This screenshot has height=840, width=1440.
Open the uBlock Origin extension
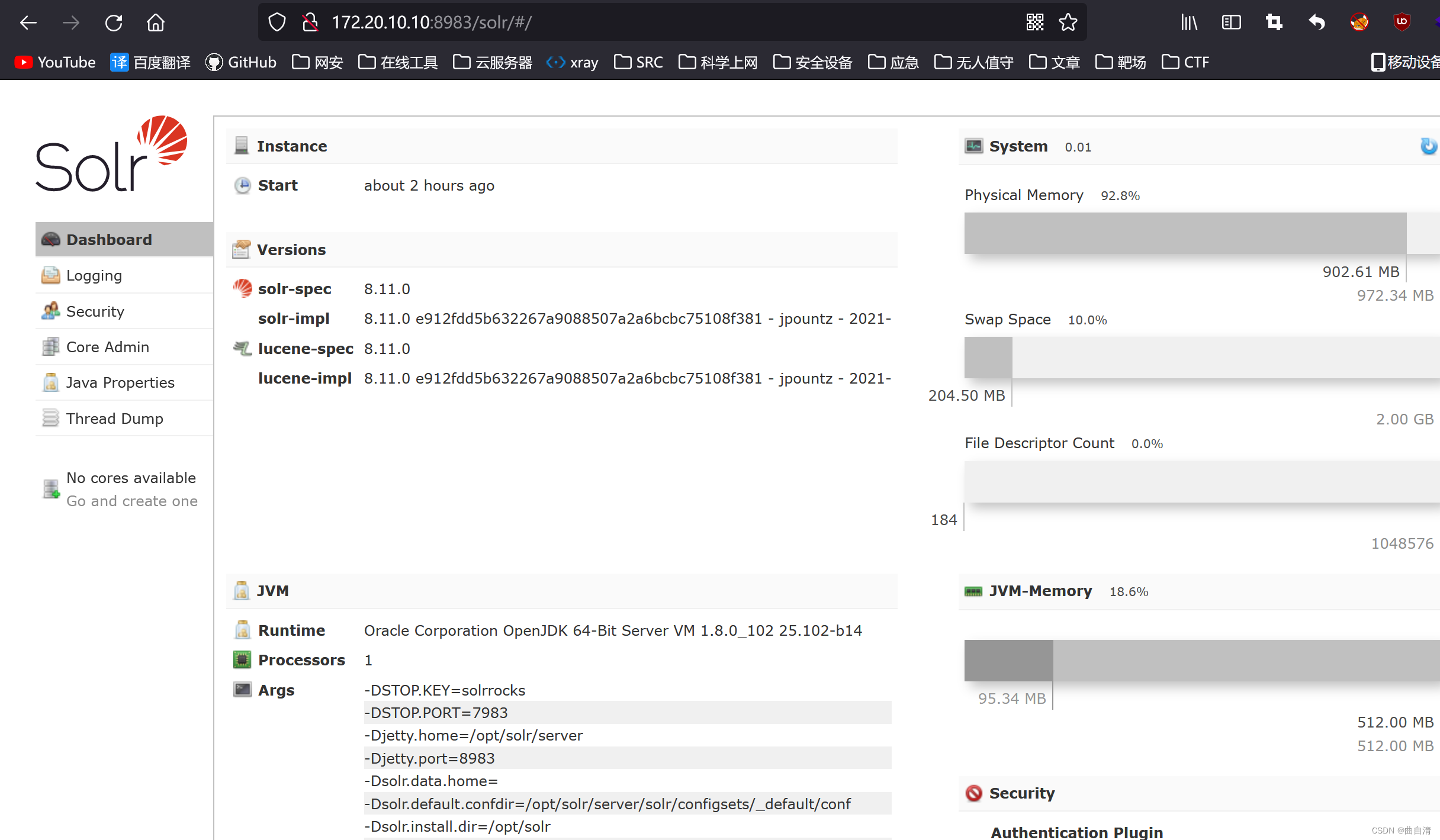[1402, 22]
